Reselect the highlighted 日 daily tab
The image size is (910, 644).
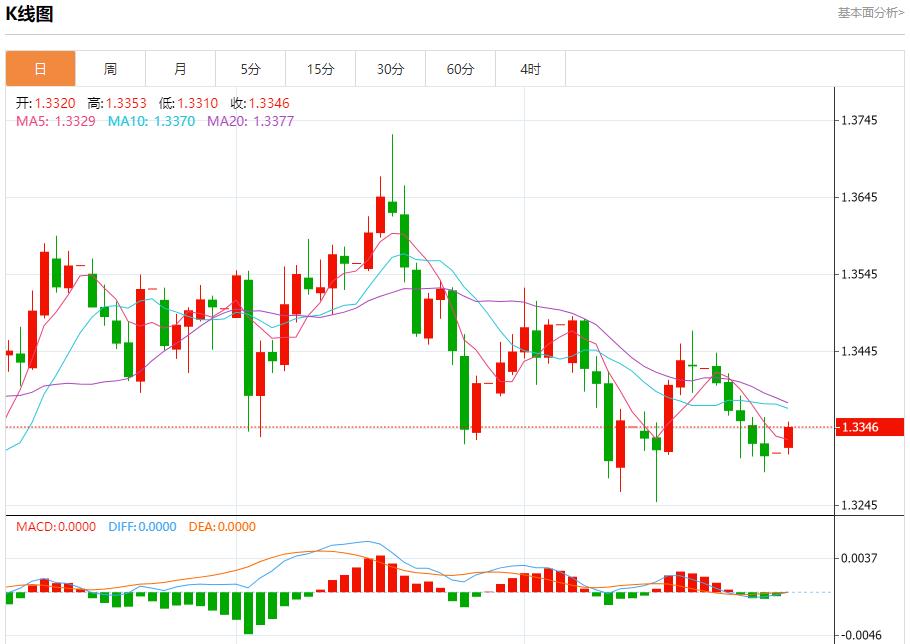(40, 68)
